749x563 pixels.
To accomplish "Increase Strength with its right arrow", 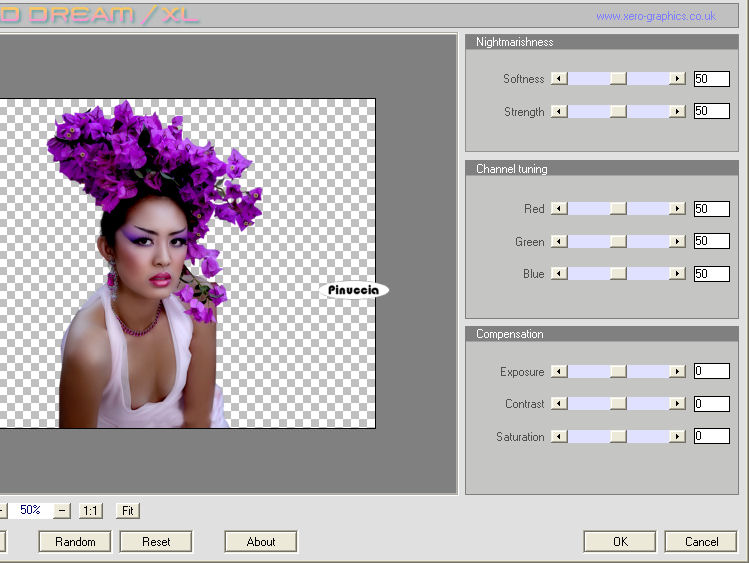I will point(677,111).
